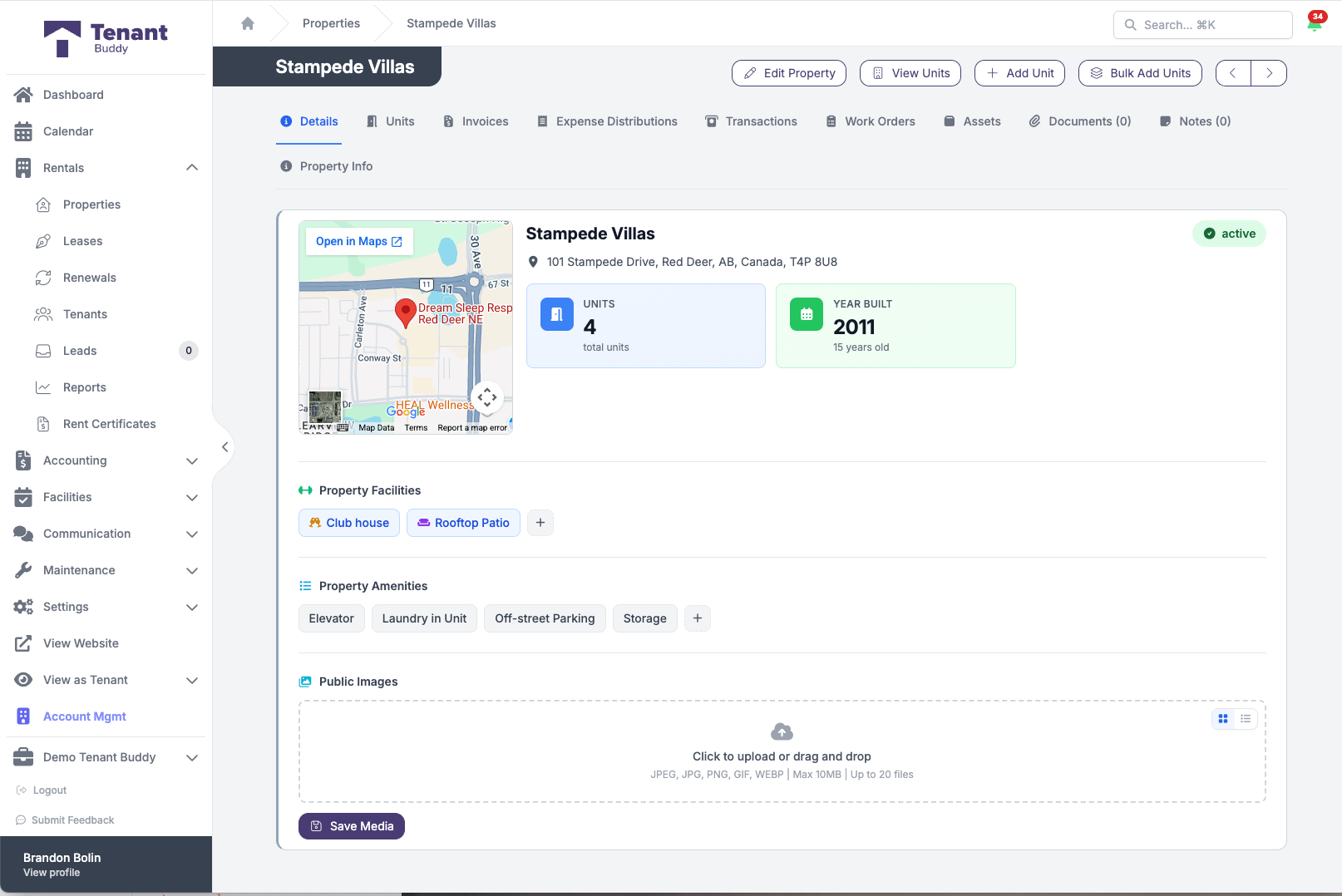
Task: Open the Documents (0) tab
Action: click(x=1080, y=121)
